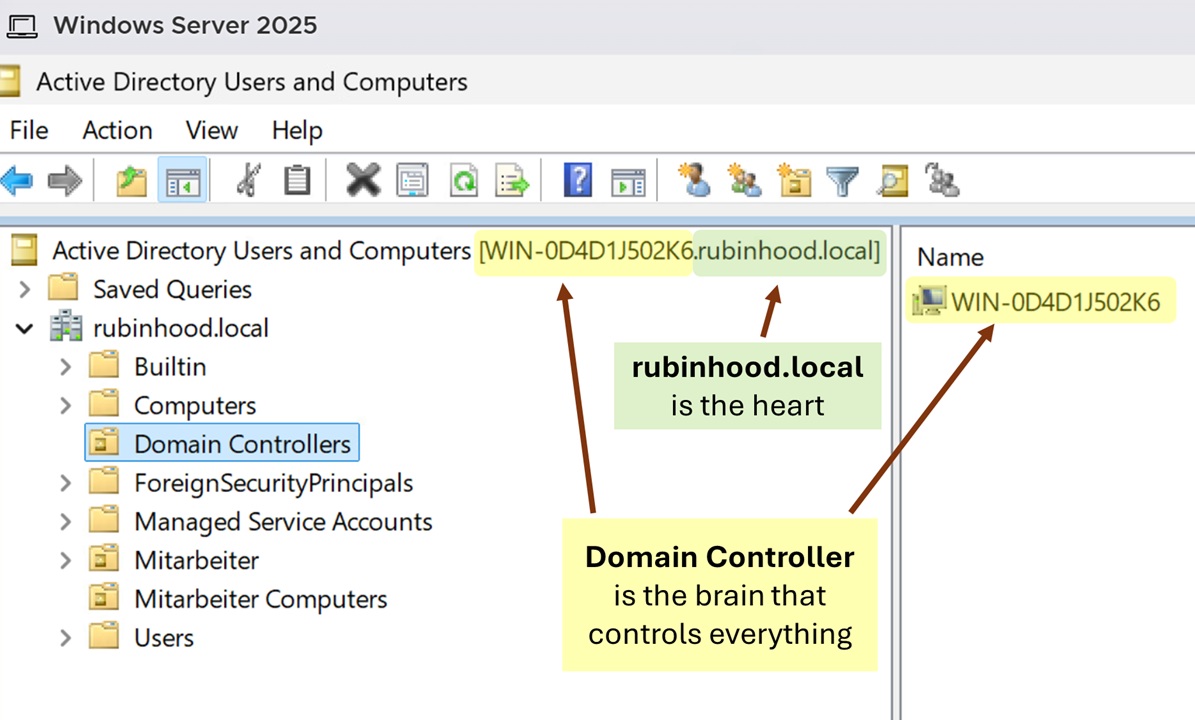Select the Users tree item

164,638
